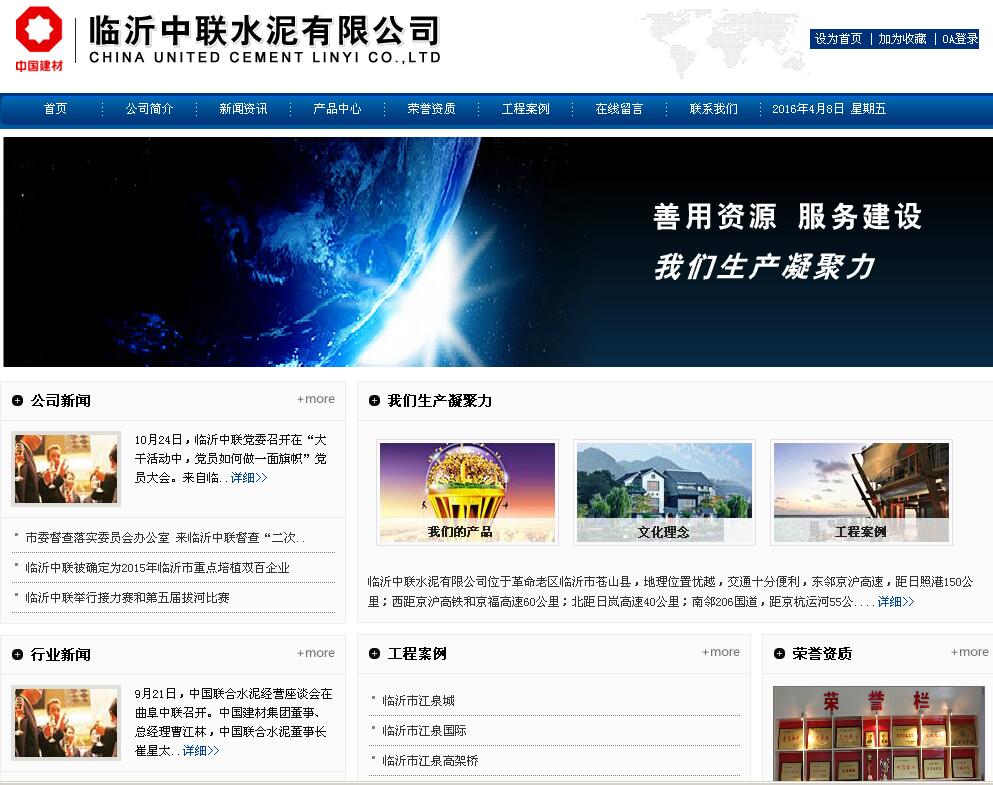The image size is (993, 785).
Task: Go to 产品中心 navigation item
Action: 337,109
